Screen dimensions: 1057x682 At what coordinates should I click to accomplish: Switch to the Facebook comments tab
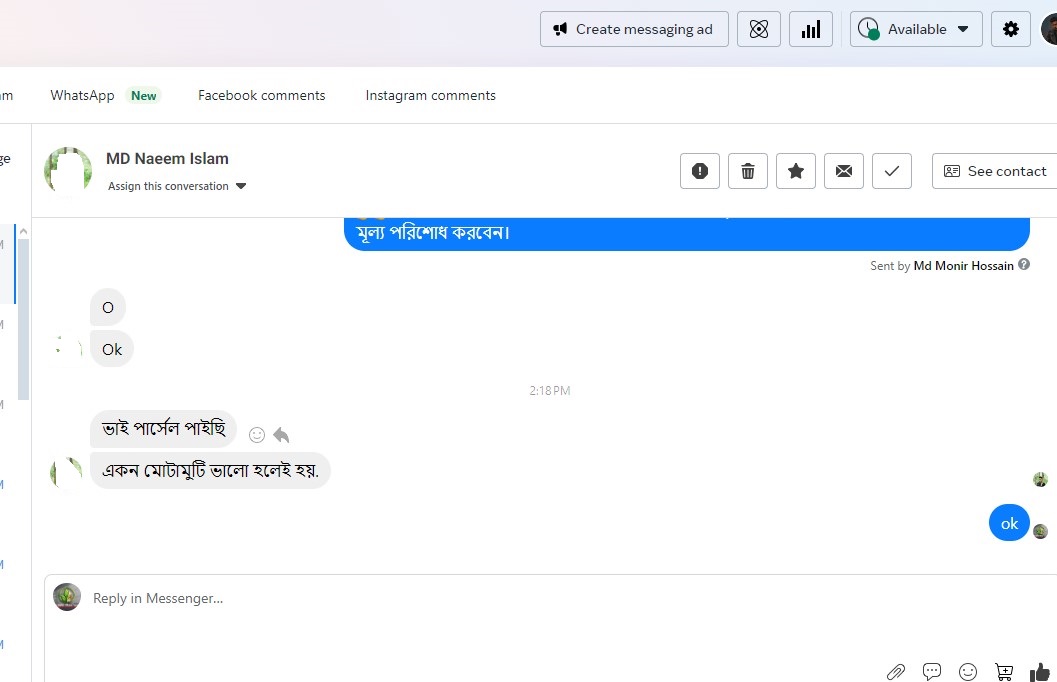point(261,95)
